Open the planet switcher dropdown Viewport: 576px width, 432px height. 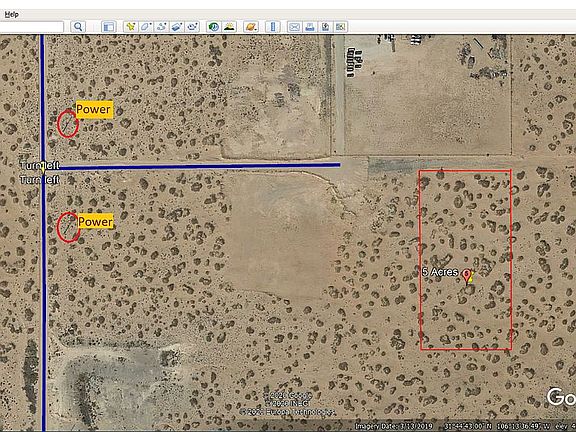[251, 27]
